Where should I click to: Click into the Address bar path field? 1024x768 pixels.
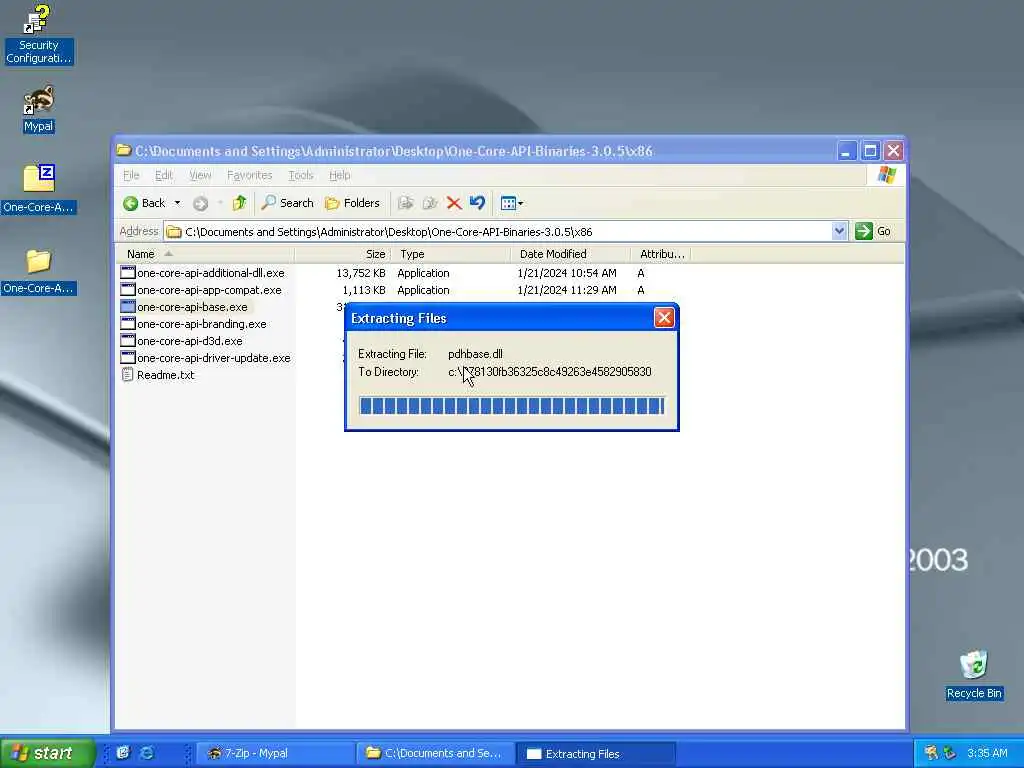click(496, 232)
